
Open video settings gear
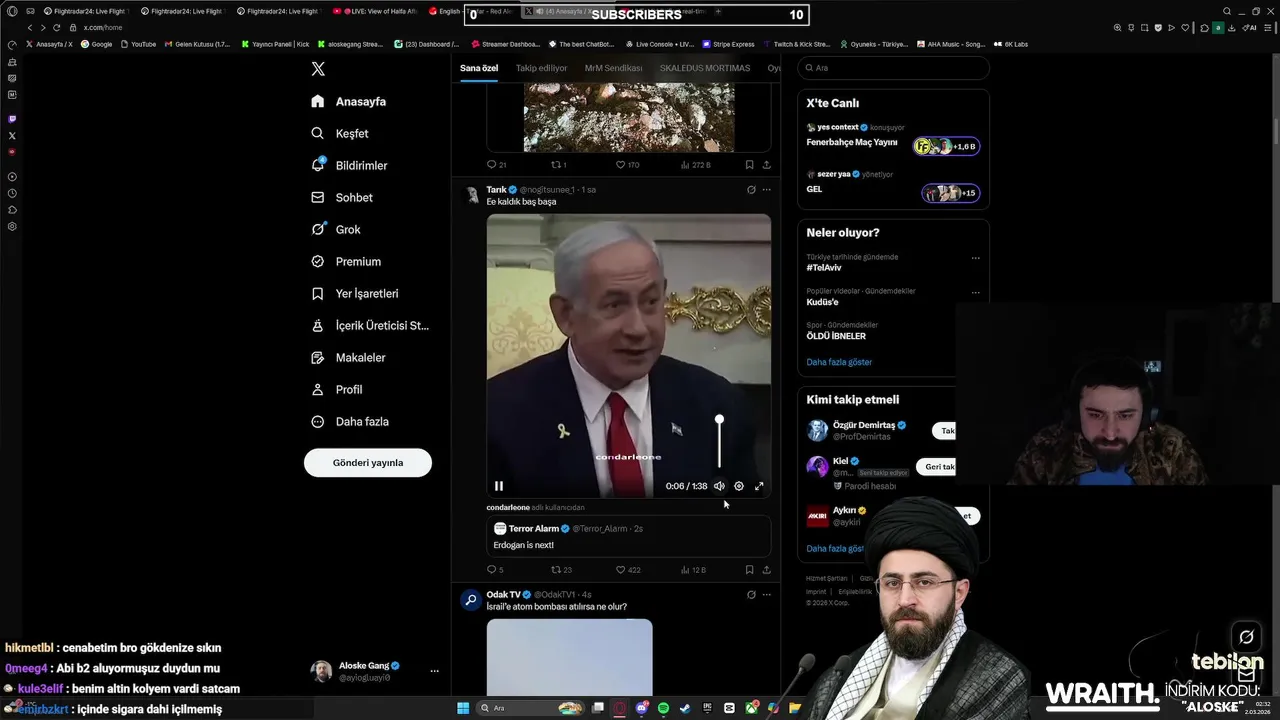pos(739,486)
